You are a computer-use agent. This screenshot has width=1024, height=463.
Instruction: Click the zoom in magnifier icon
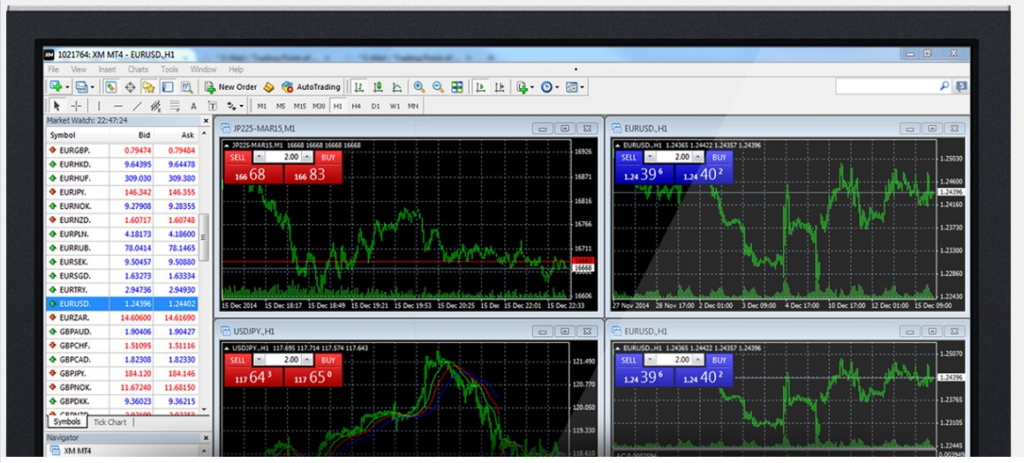(419, 87)
